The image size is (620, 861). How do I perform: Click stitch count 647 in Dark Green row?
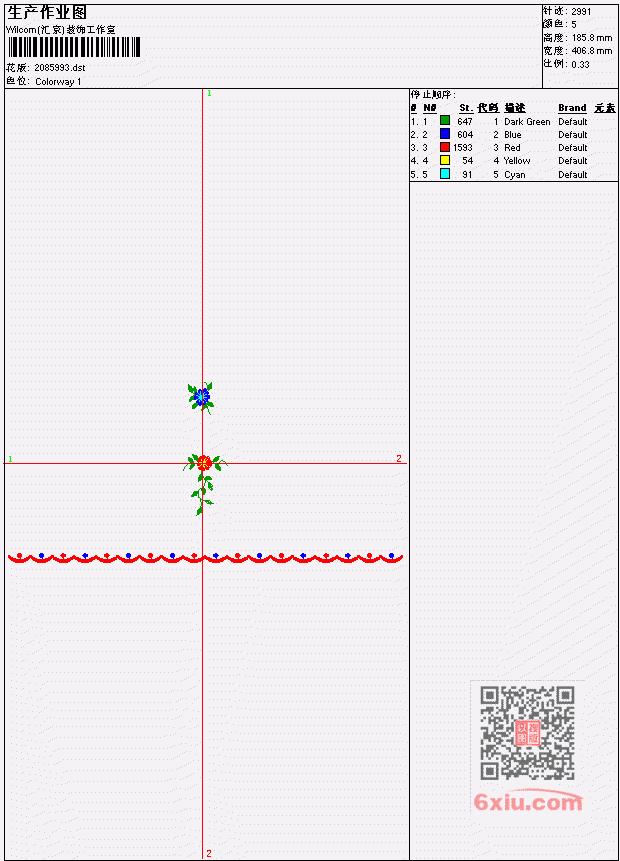pos(465,121)
